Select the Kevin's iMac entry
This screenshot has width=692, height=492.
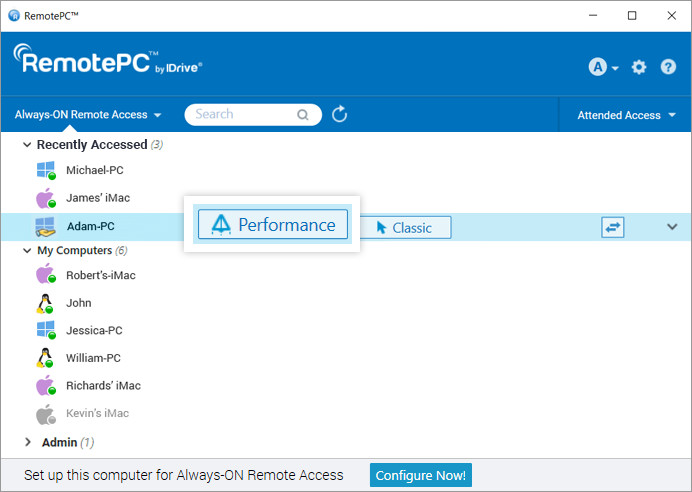(98, 413)
